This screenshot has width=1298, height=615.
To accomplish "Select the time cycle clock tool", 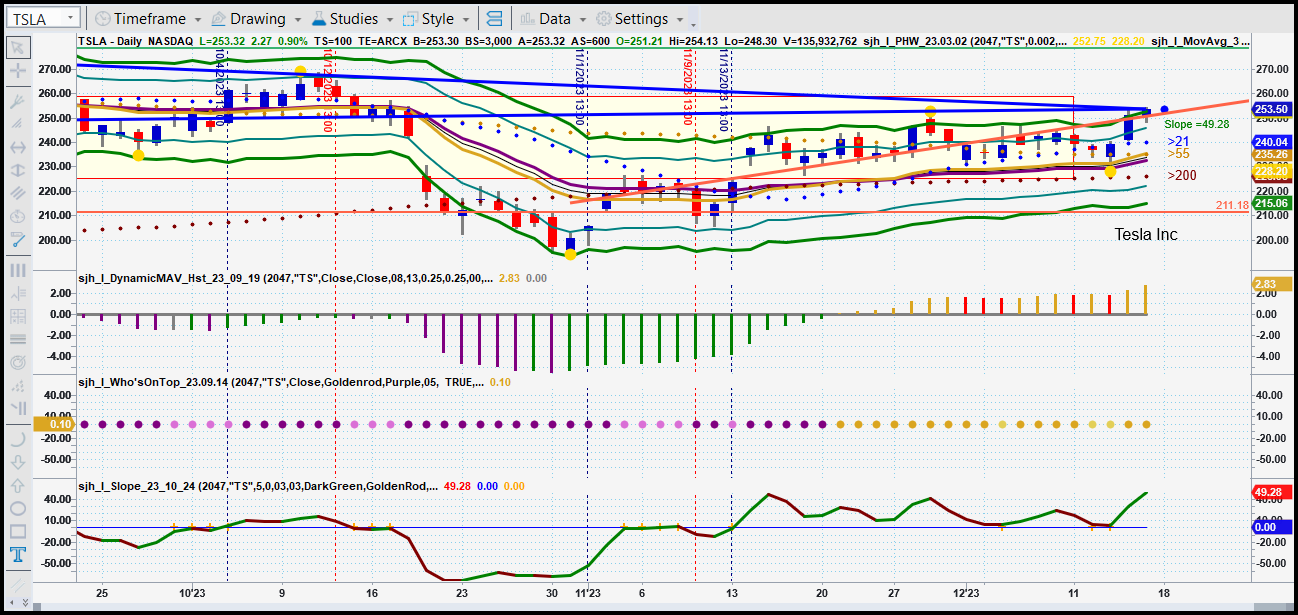I will pyautogui.click(x=17, y=216).
